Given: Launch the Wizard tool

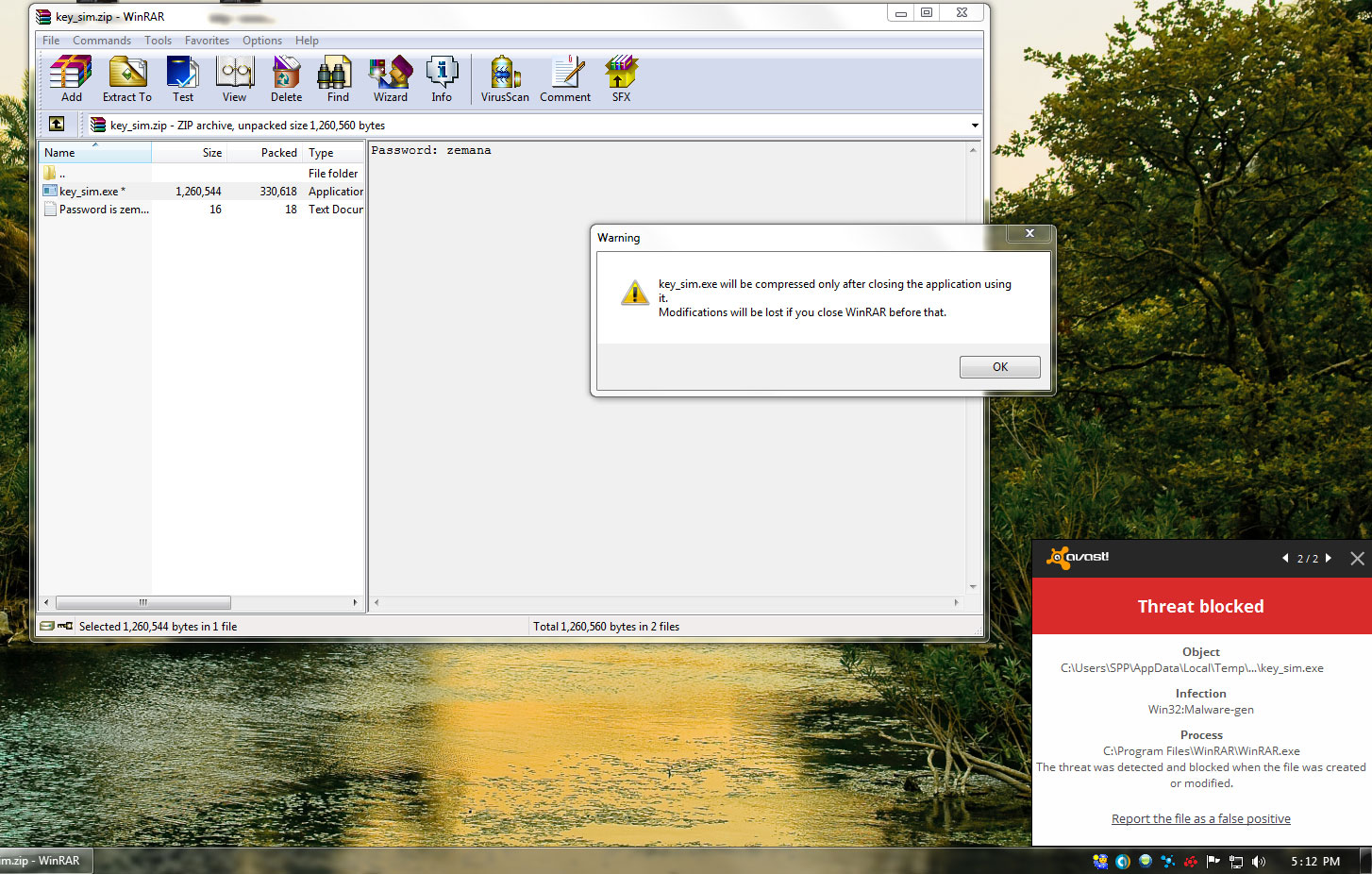Looking at the screenshot, I should [391, 78].
